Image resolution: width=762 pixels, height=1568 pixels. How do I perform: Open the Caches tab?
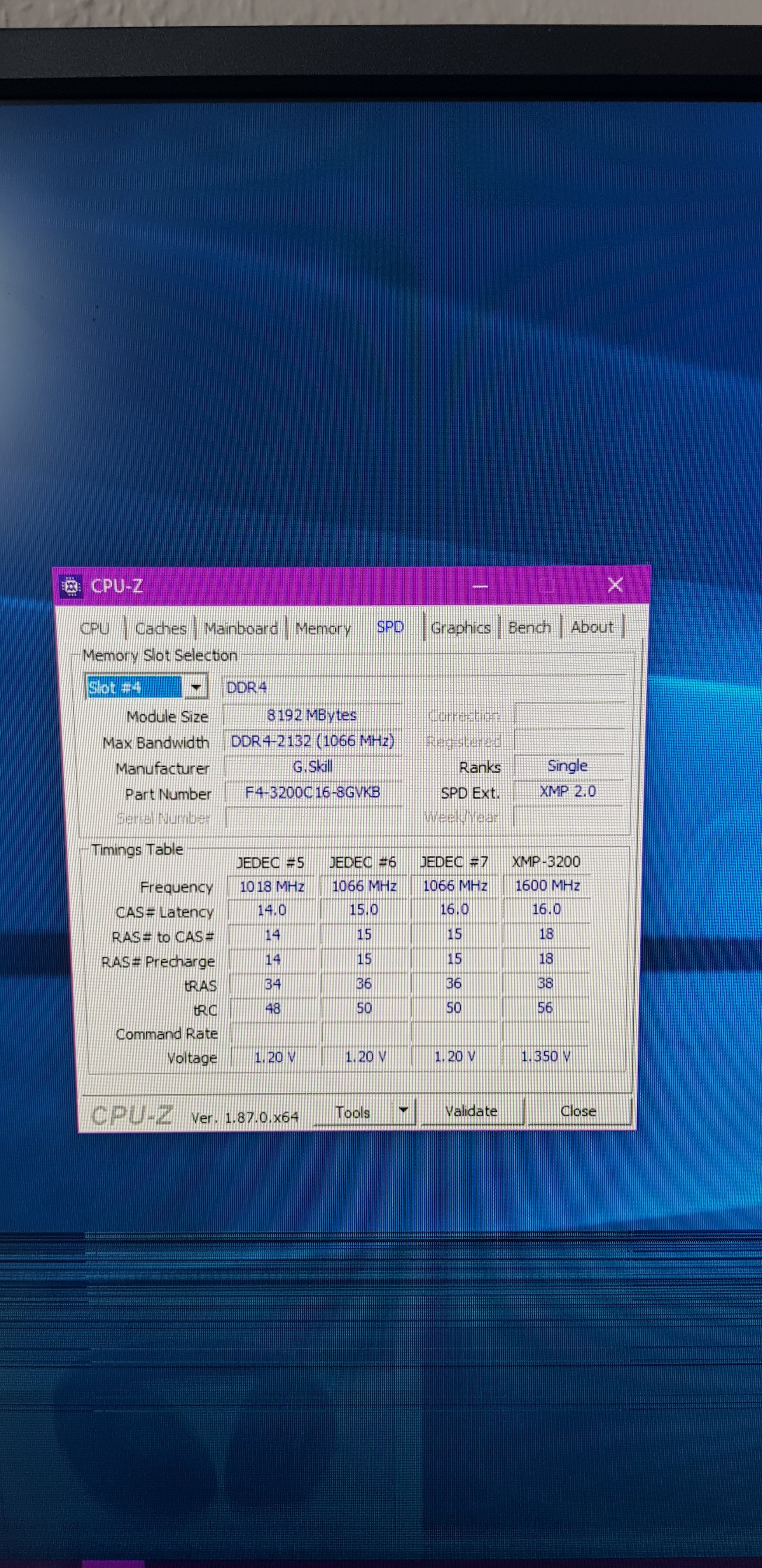coord(161,628)
